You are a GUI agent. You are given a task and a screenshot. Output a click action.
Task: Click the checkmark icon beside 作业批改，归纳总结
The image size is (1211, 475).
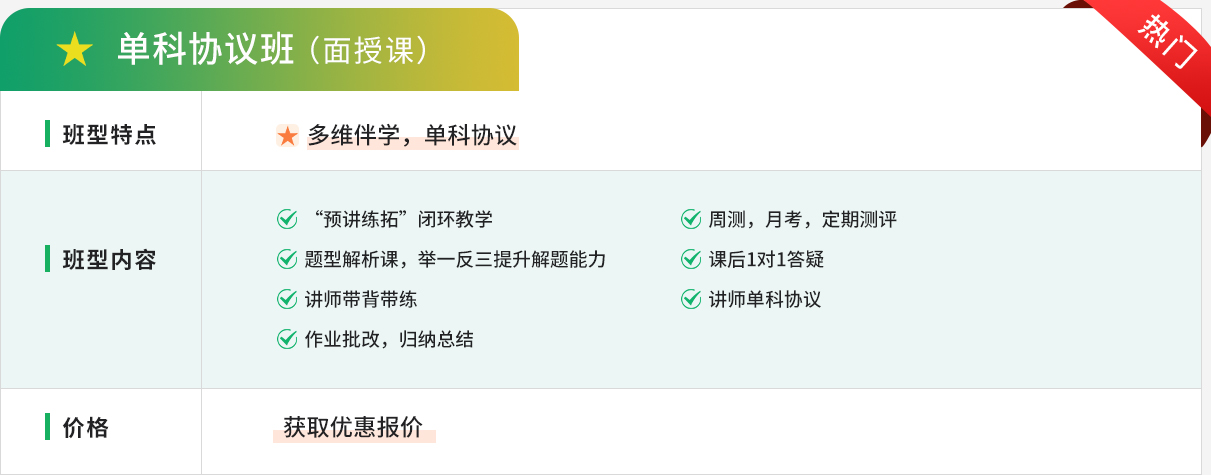click(x=287, y=339)
